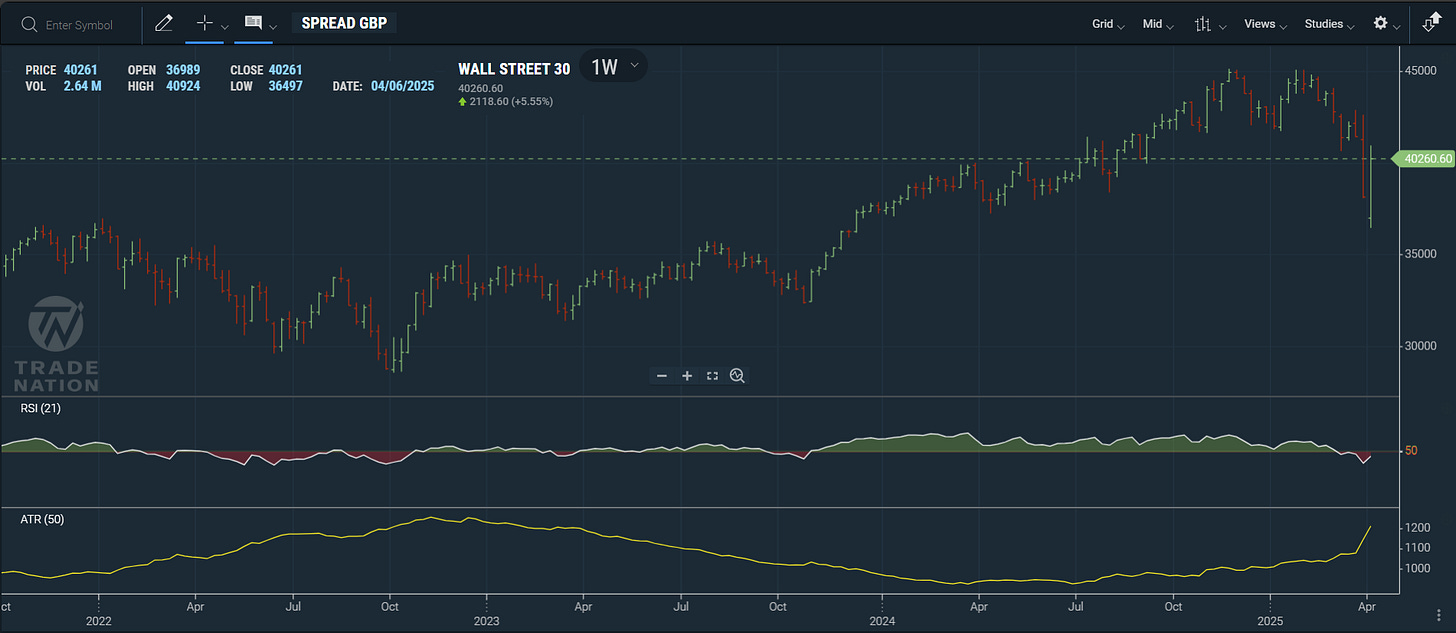Image resolution: width=1456 pixels, height=633 pixels.
Task: Open the Grid menu
Action: click(1108, 24)
